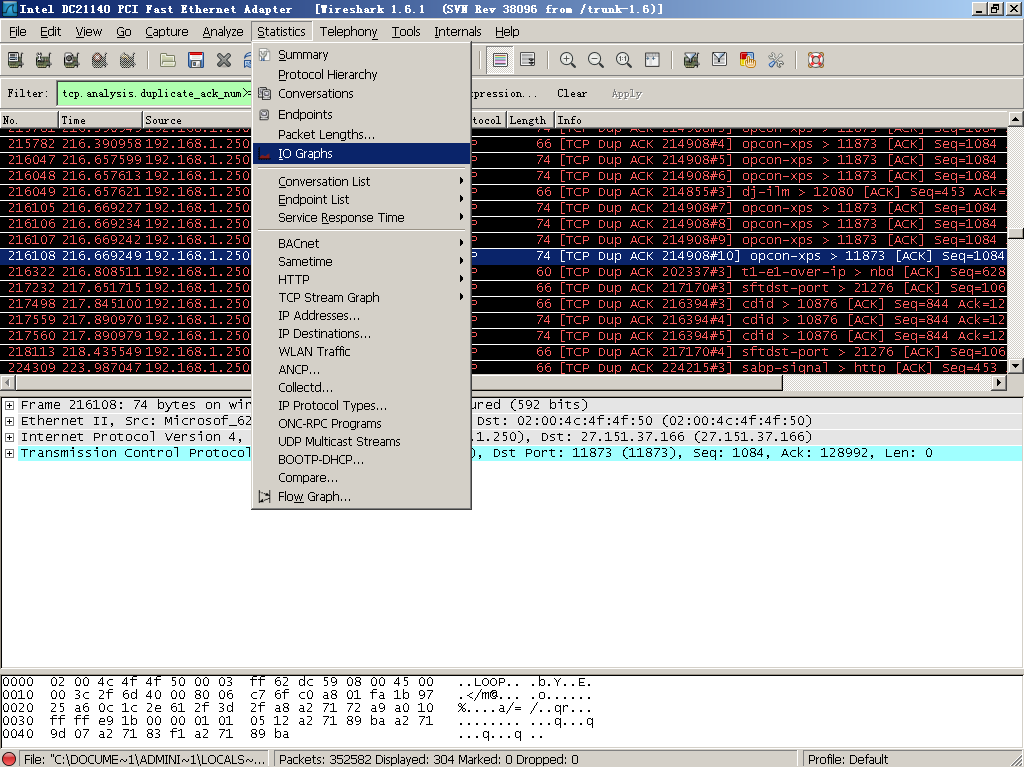
Task: Expand the Frame 216108 tree node
Action: 9,405
